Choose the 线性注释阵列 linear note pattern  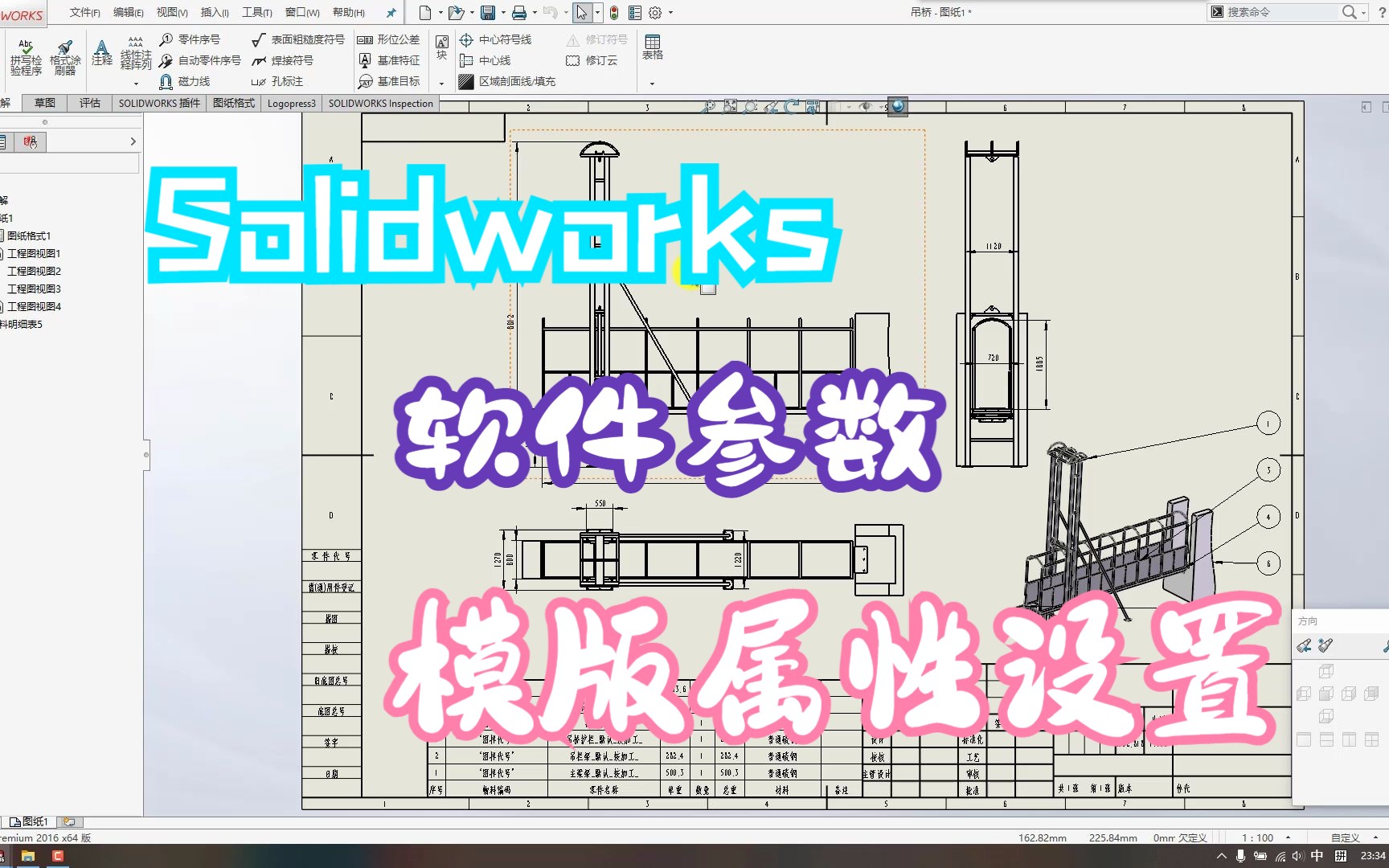136,54
